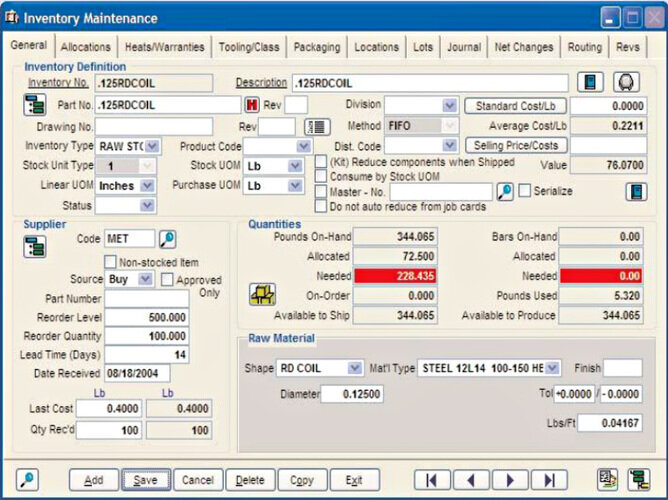Click the list icon beside drawing Rev field
This screenshot has width=668, height=500.
coord(318,127)
